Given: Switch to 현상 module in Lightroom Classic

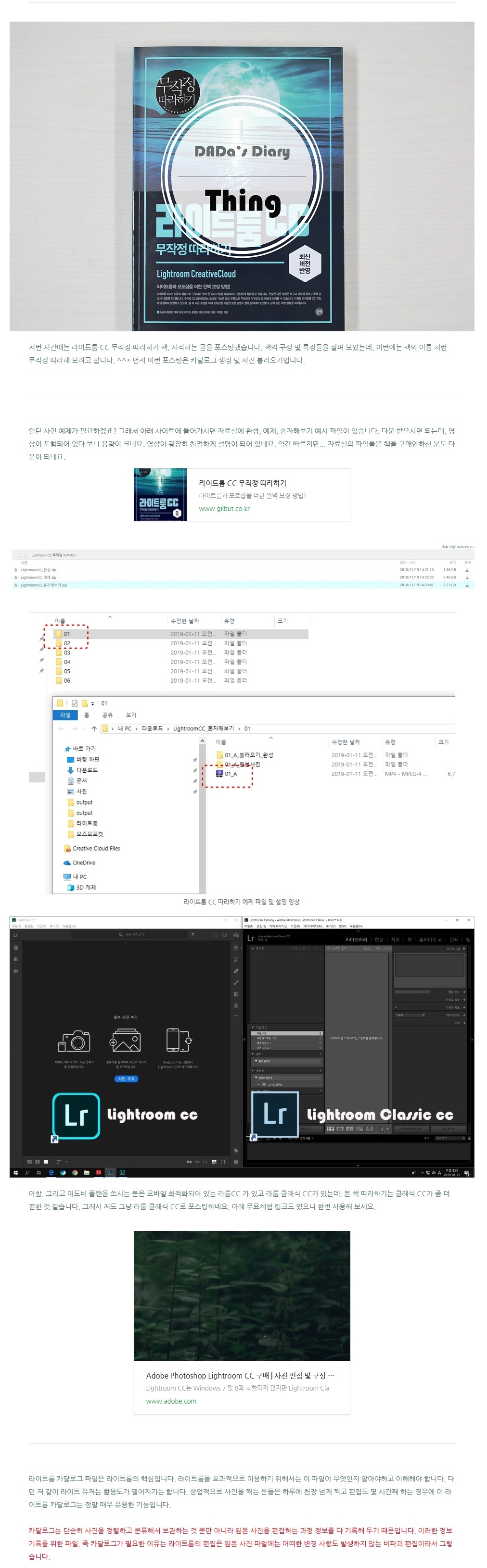Looking at the screenshot, I should coord(379,939).
